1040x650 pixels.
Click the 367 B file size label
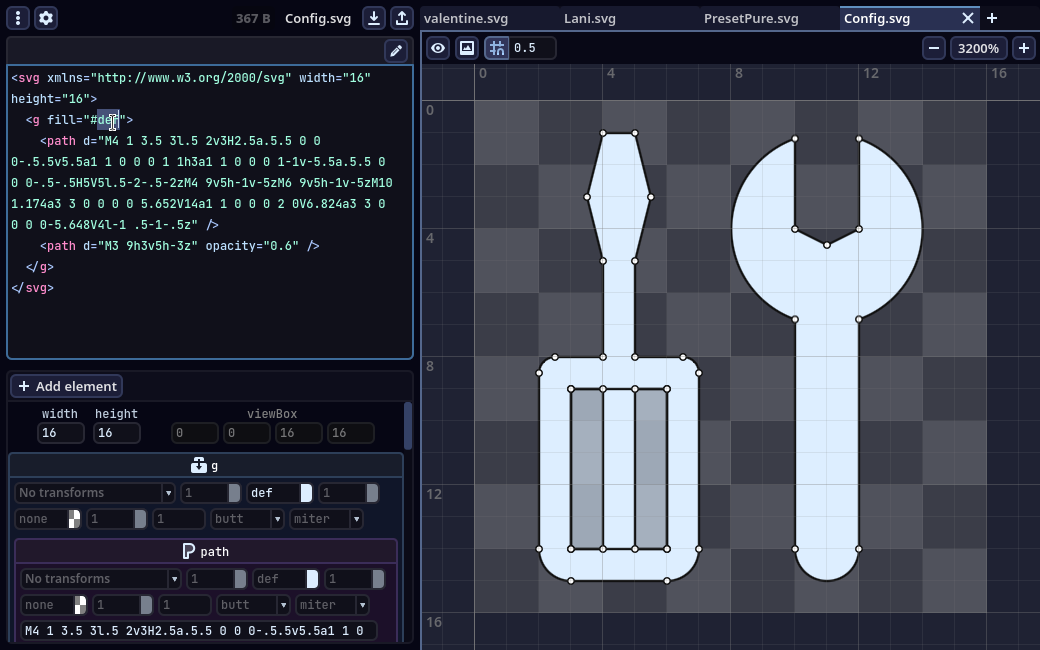[x=253, y=19]
